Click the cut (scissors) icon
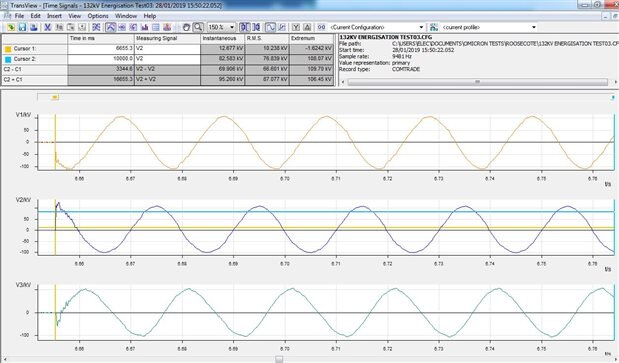 48,27
